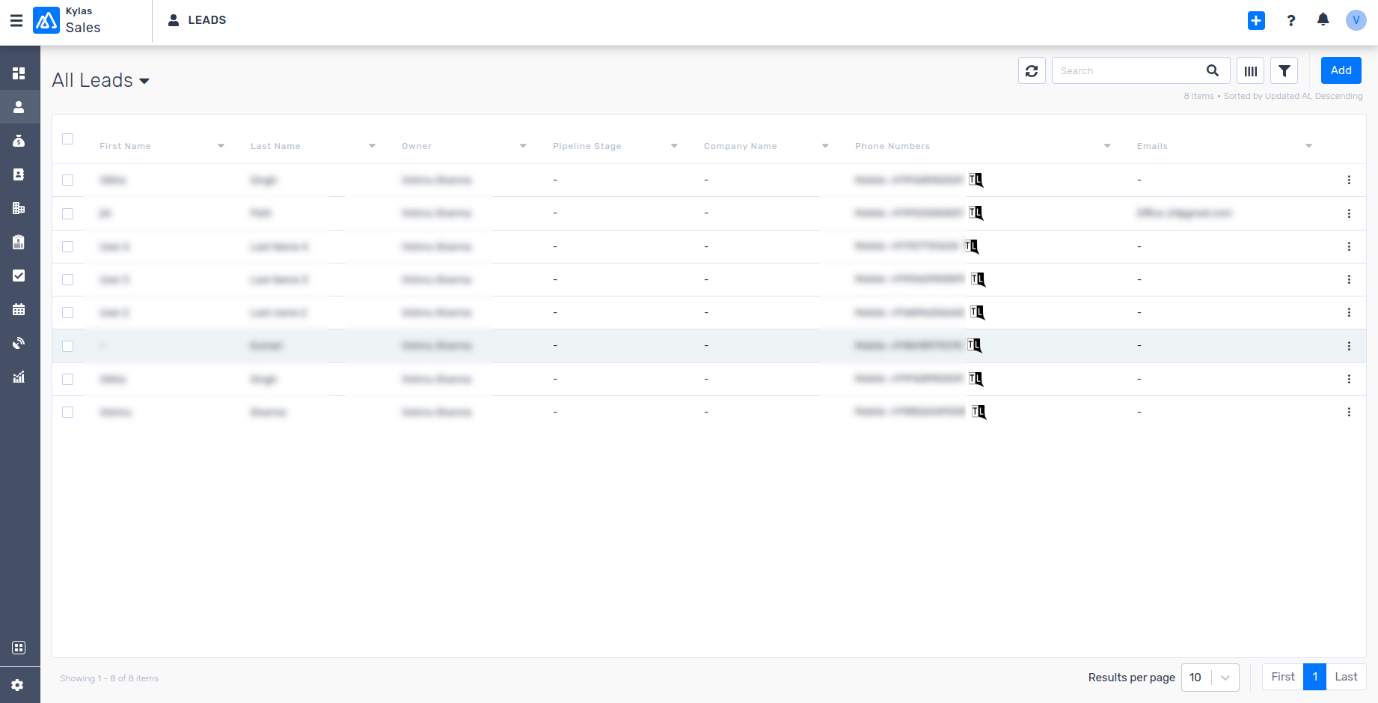Click the refresh leads list icon
The height and width of the screenshot is (703, 1378).
pyautogui.click(x=1031, y=71)
